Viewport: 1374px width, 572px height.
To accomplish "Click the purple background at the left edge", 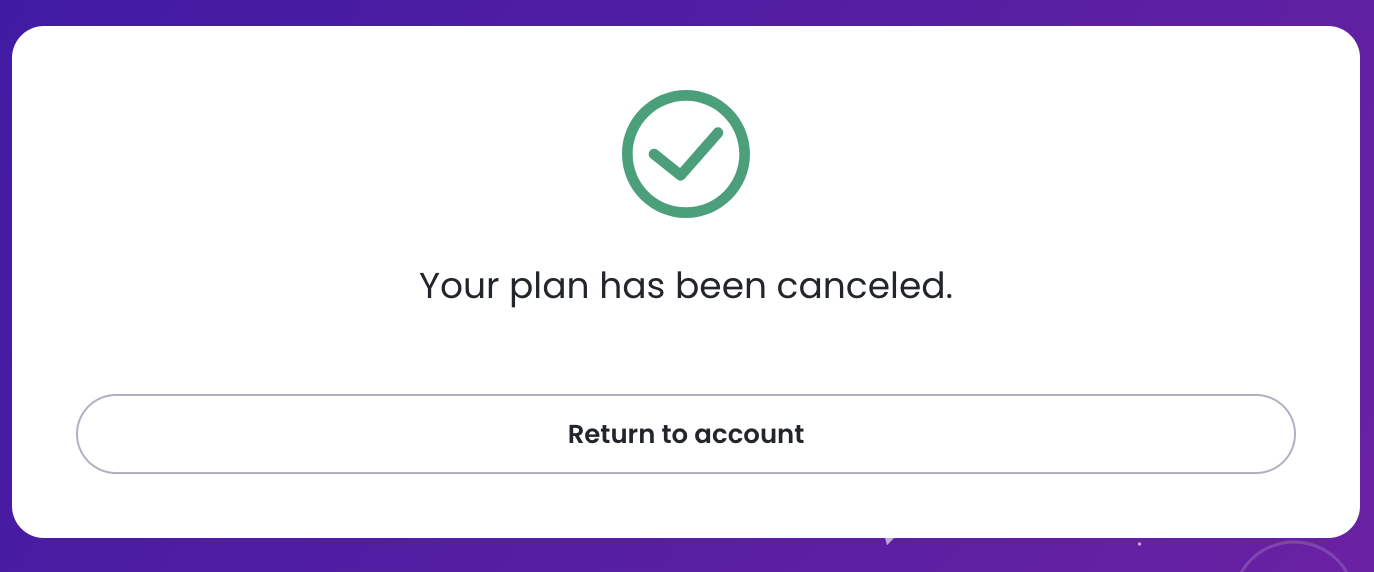I will pyautogui.click(x=5, y=286).
